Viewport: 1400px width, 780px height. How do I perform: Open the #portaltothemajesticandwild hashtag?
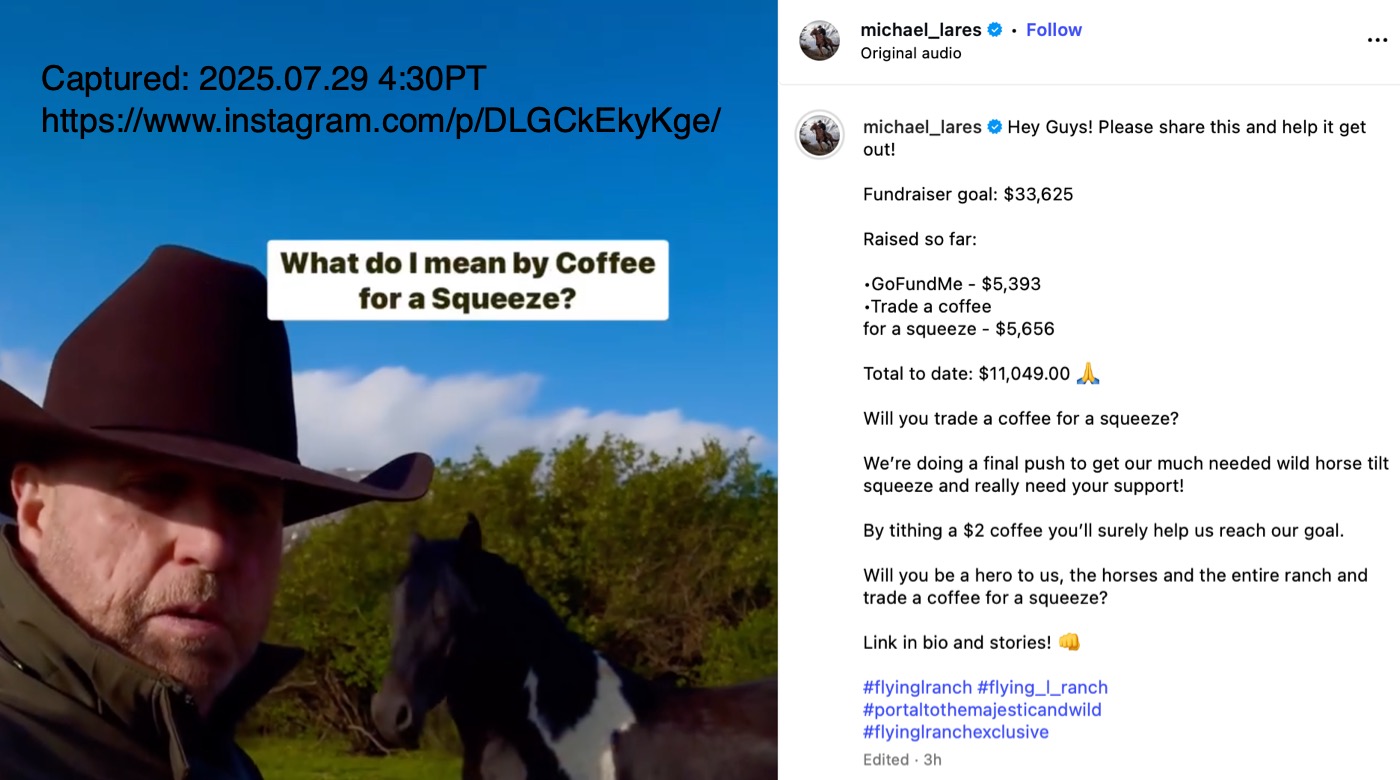click(x=982, y=710)
